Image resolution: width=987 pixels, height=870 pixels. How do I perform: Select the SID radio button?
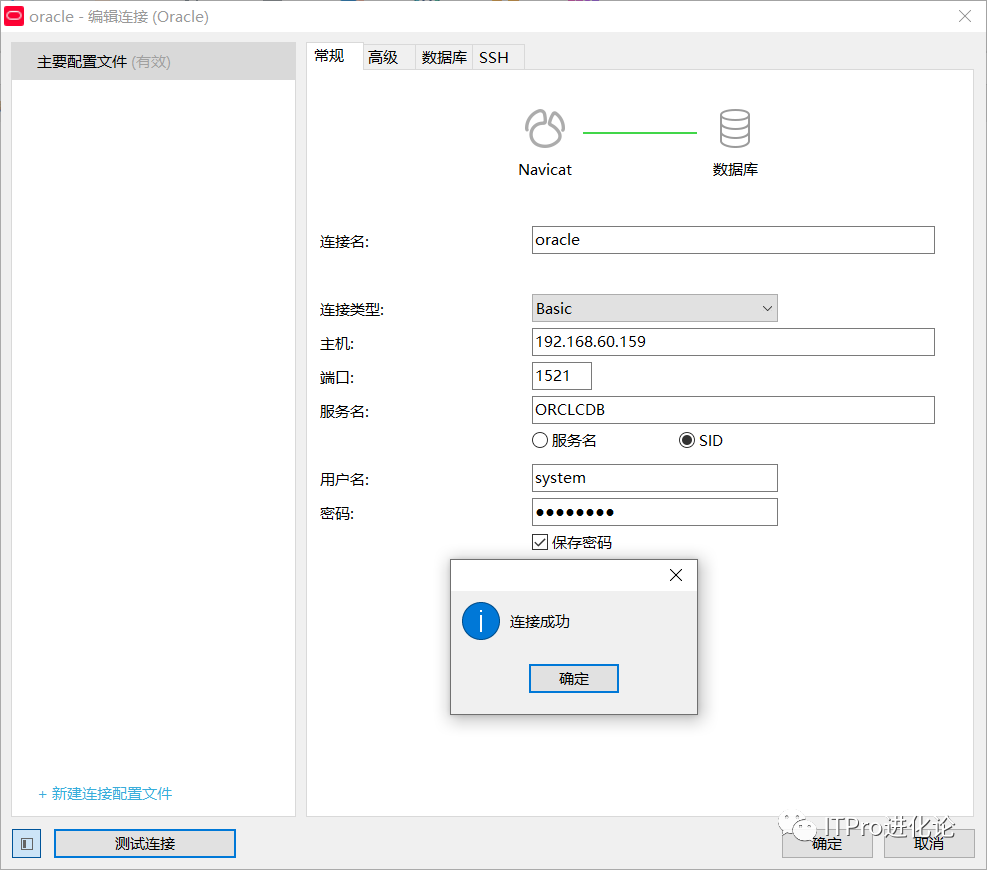click(687, 440)
